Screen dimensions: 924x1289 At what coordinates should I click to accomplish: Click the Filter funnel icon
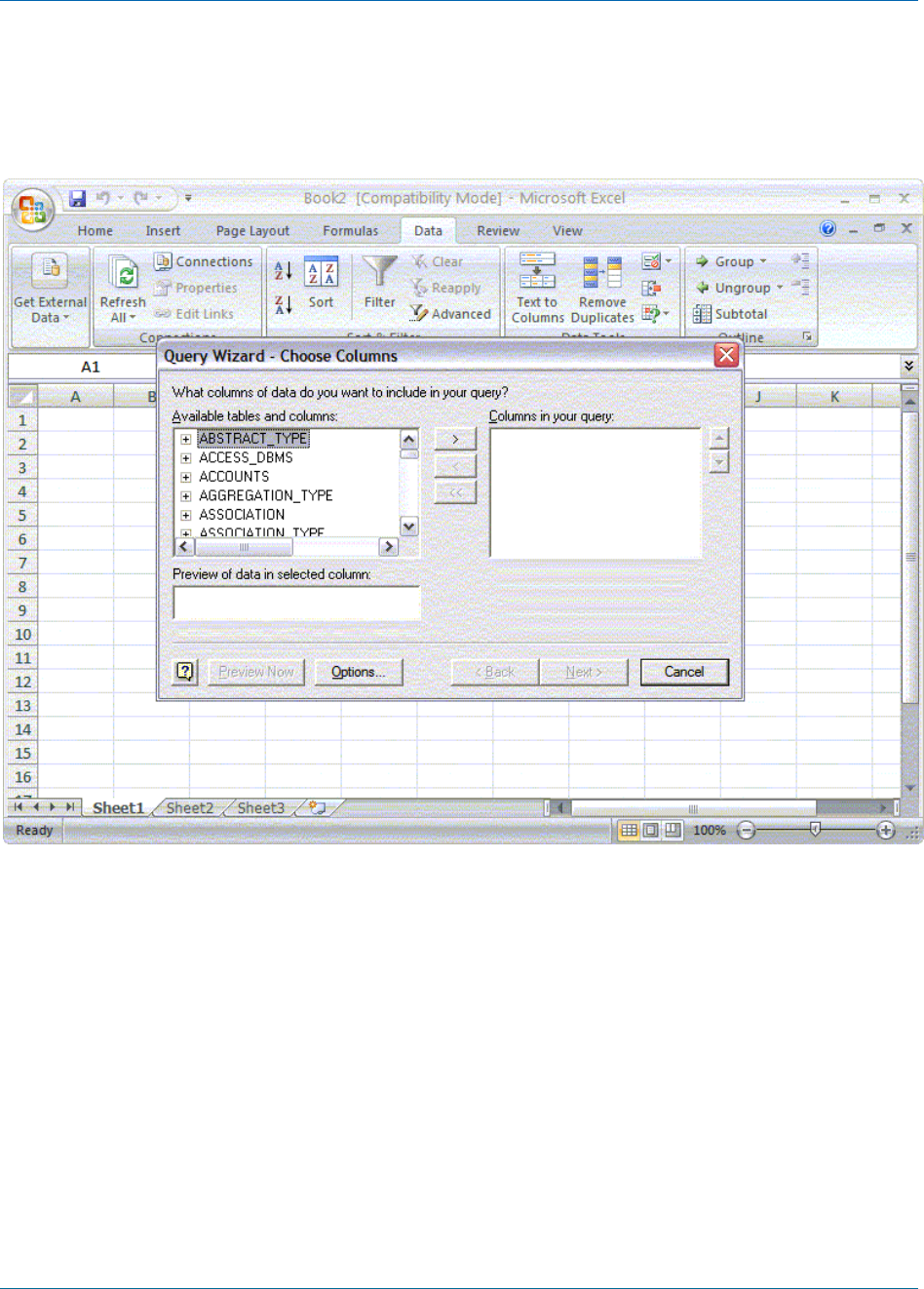pos(379,272)
